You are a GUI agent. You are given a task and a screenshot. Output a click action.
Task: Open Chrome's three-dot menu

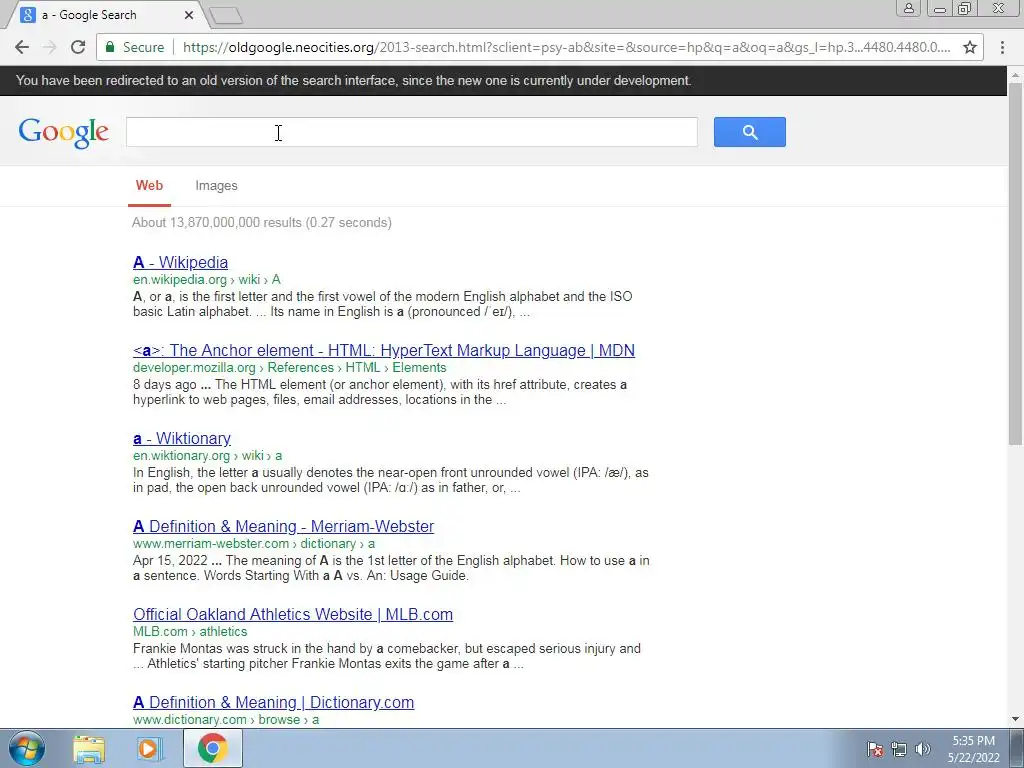click(1002, 47)
